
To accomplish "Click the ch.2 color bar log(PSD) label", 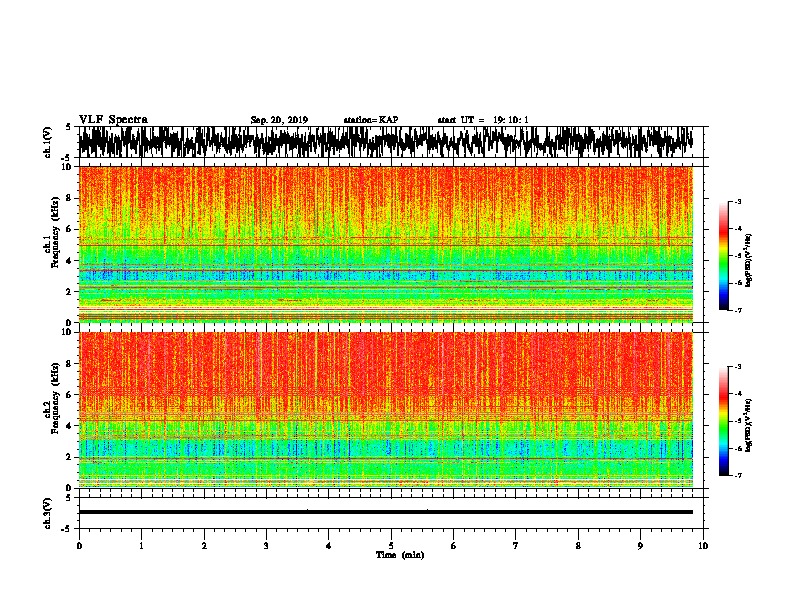I will point(748,425).
